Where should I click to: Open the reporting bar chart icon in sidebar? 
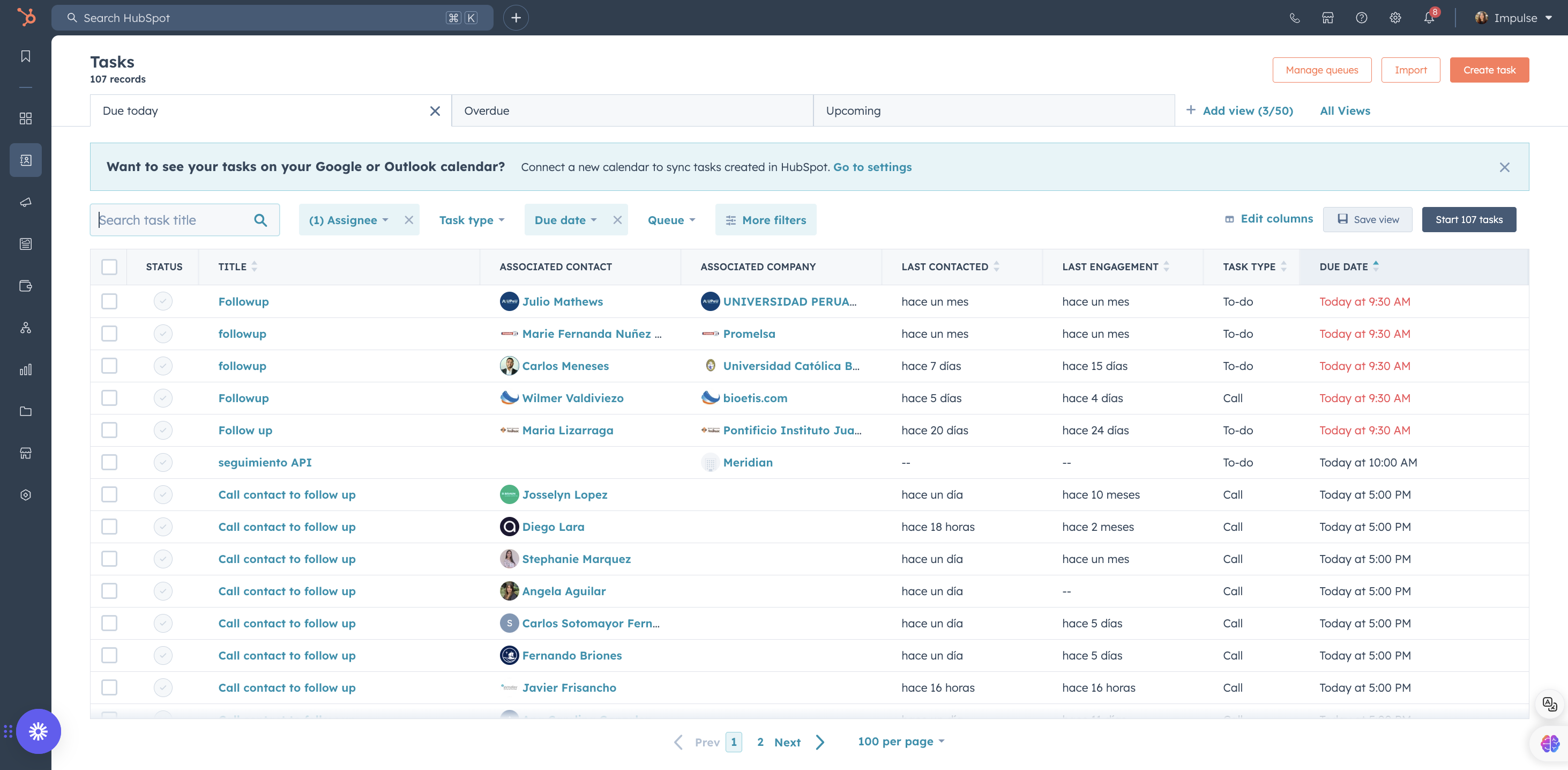pos(26,369)
